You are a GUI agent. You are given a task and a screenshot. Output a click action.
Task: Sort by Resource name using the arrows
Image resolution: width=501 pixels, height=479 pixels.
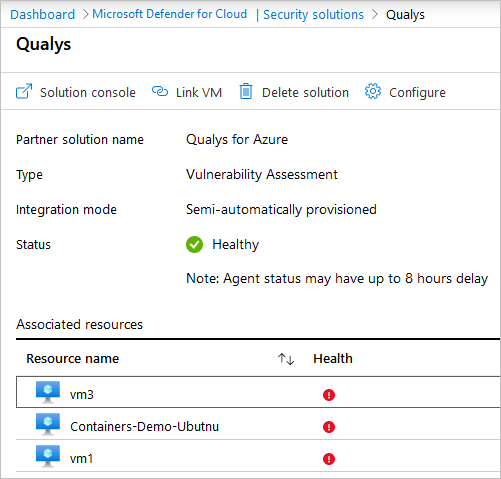[286, 359]
